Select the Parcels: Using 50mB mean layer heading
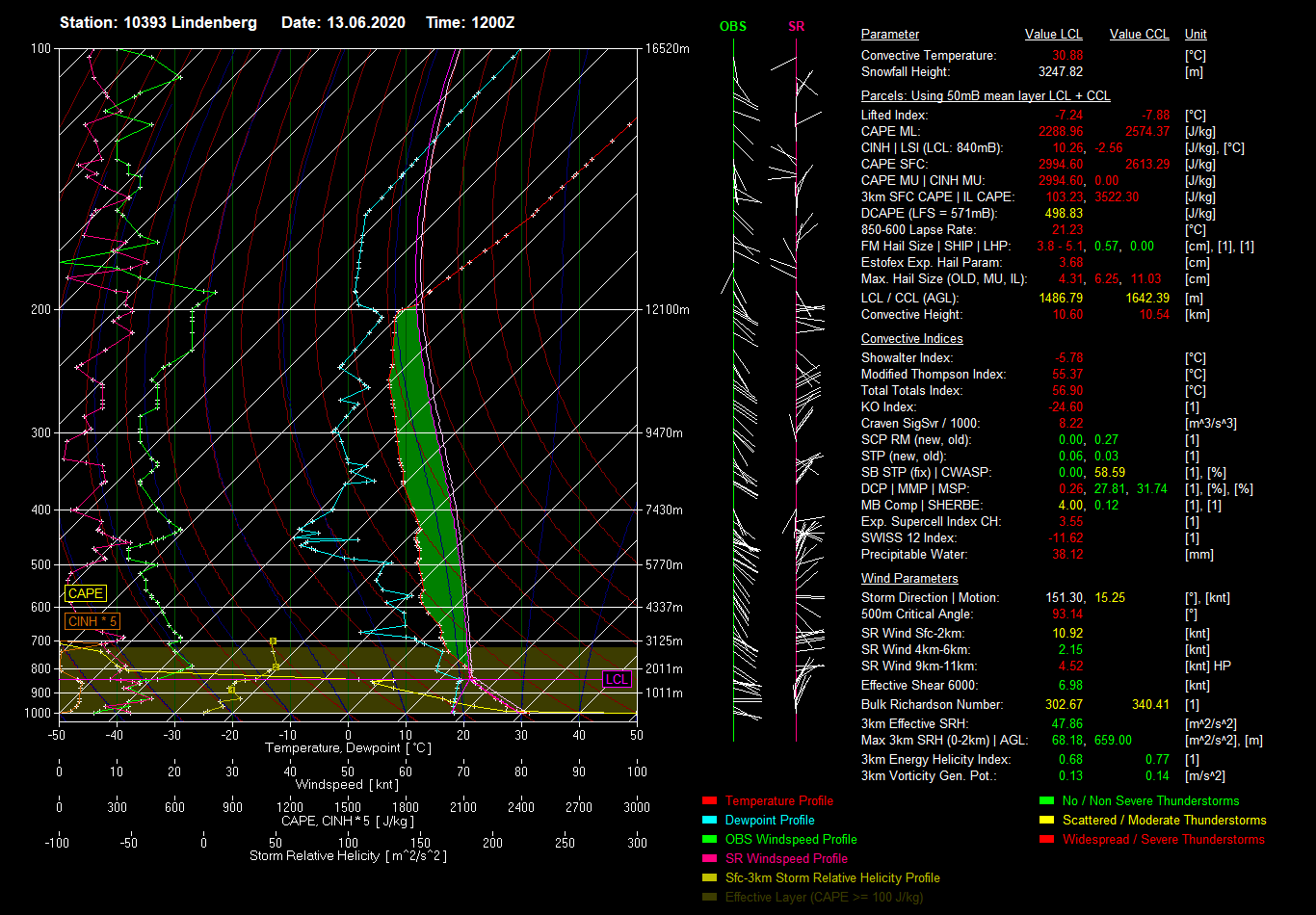 (x=985, y=96)
